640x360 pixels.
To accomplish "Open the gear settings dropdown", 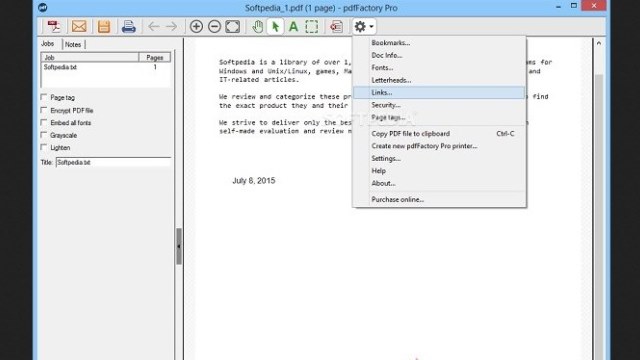I will point(364,27).
